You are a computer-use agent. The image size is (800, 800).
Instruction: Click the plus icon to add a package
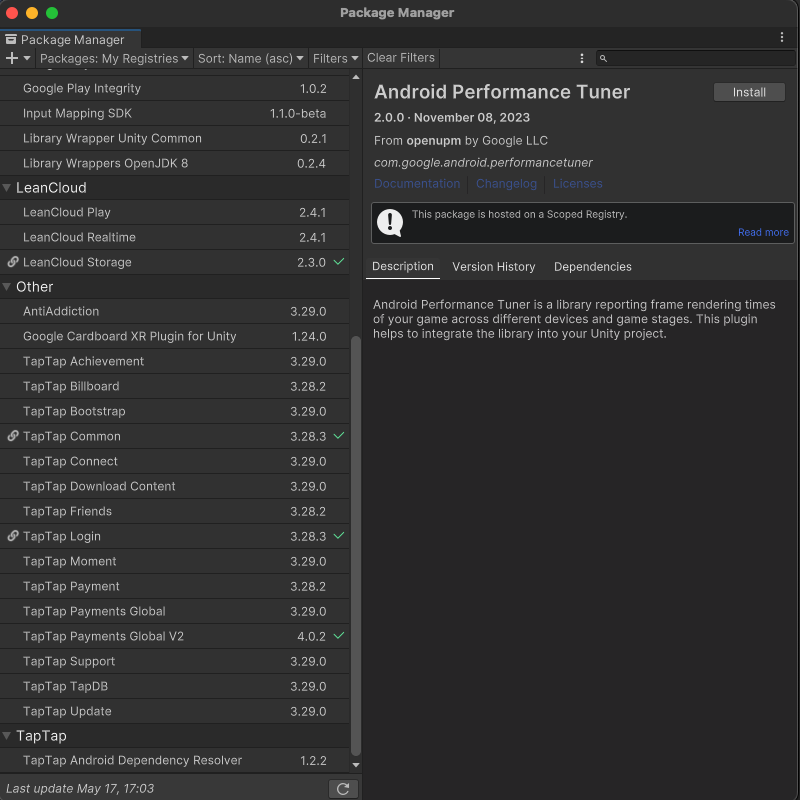[12, 58]
